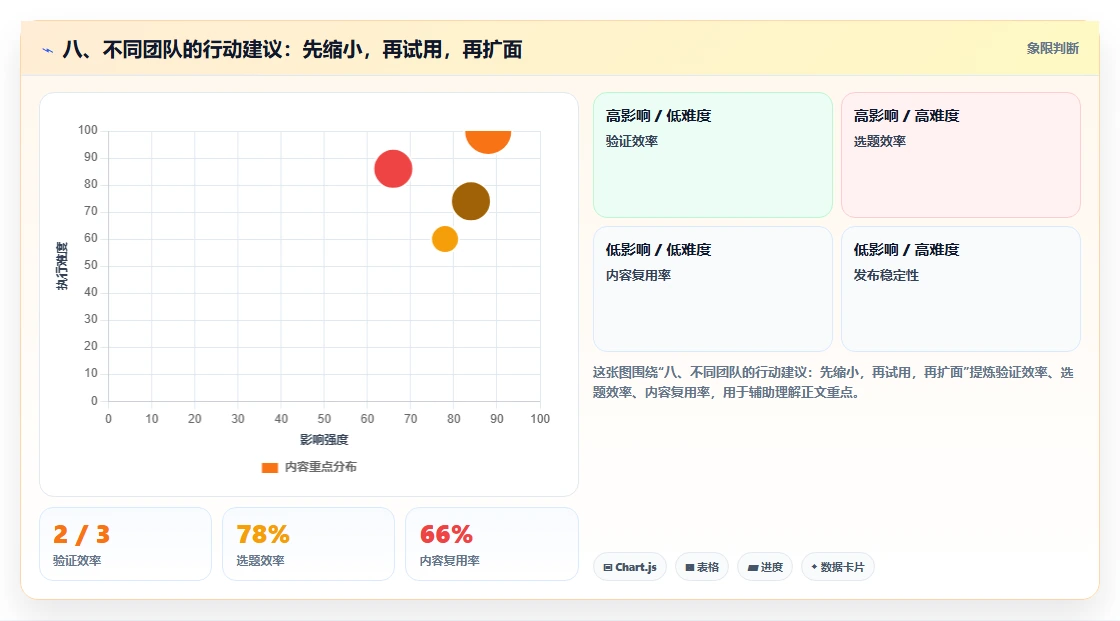Viewport: 1120px width, 621px height.
Task: Select the 78% 选题效率 data card
Action: pyautogui.click(x=309, y=544)
